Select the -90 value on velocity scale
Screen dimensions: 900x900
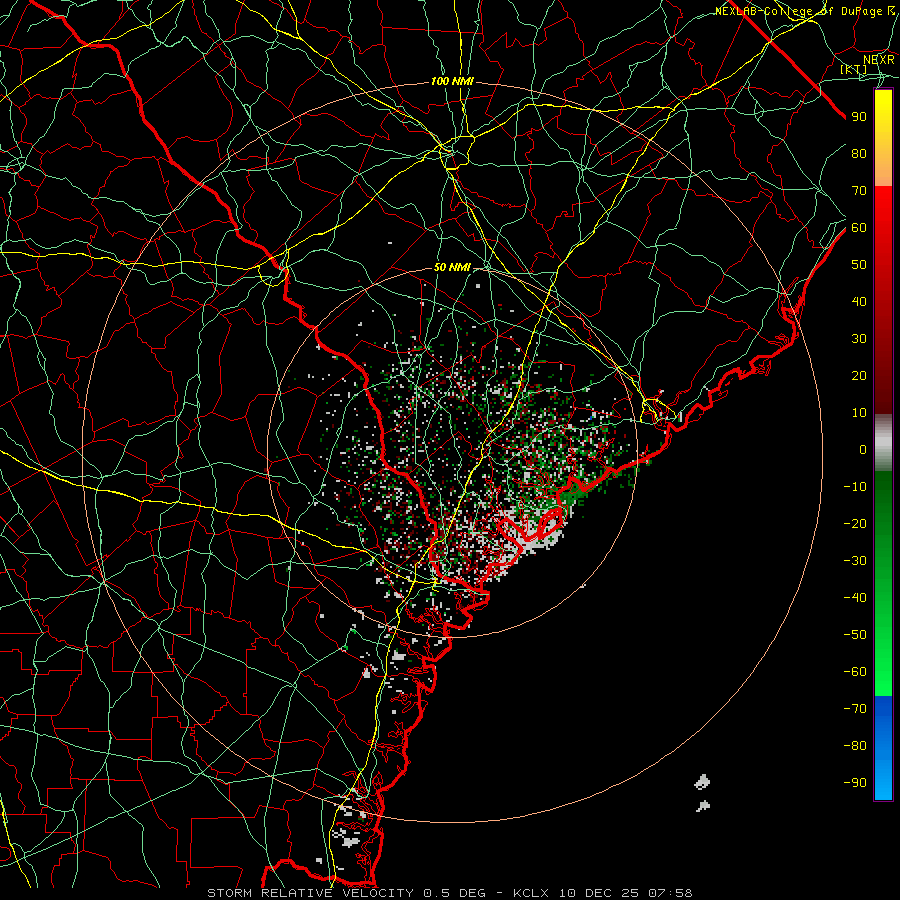[x=855, y=783]
